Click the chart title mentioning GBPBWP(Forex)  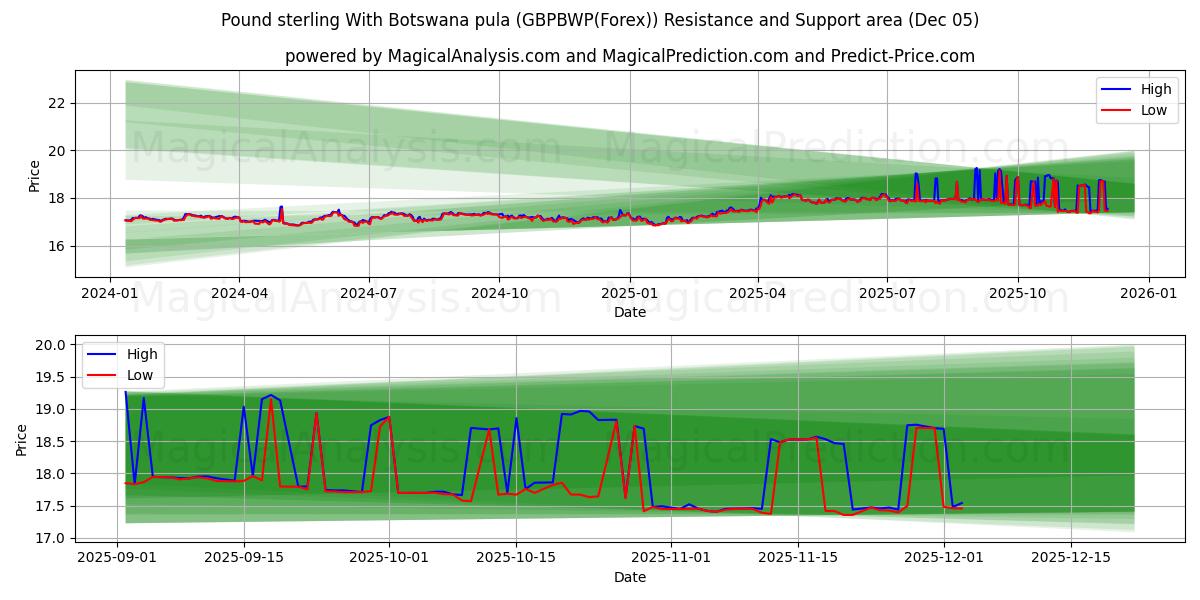(600, 18)
